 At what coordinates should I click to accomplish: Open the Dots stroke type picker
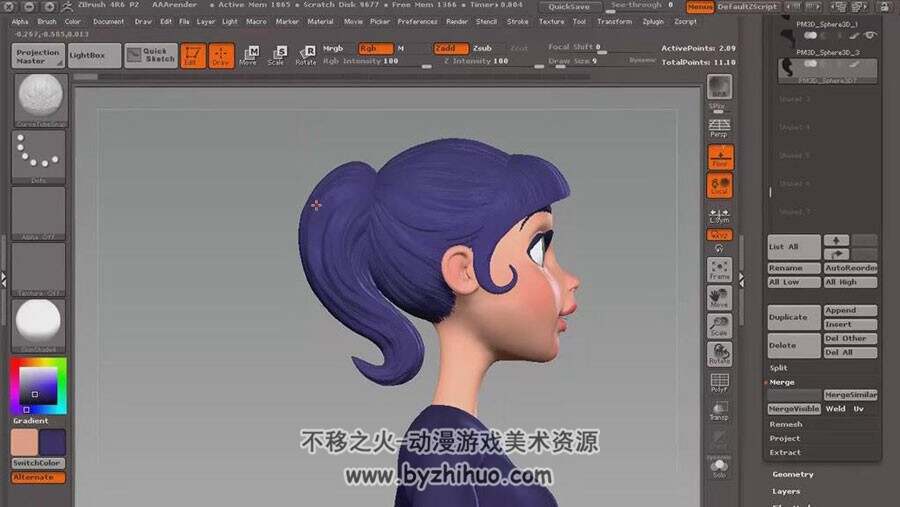(40, 157)
